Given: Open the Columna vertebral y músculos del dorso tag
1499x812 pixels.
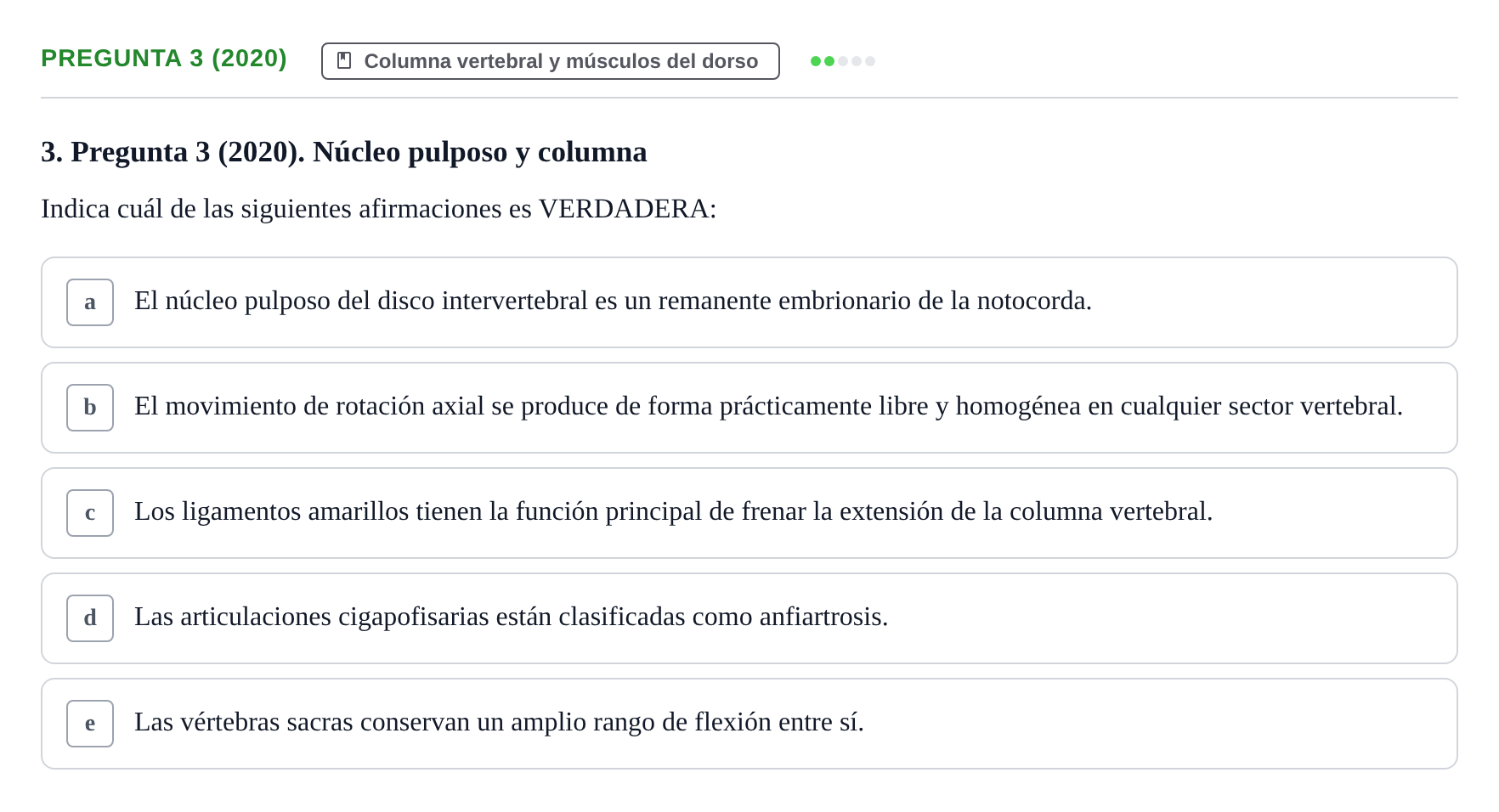Looking at the screenshot, I should tap(551, 61).
